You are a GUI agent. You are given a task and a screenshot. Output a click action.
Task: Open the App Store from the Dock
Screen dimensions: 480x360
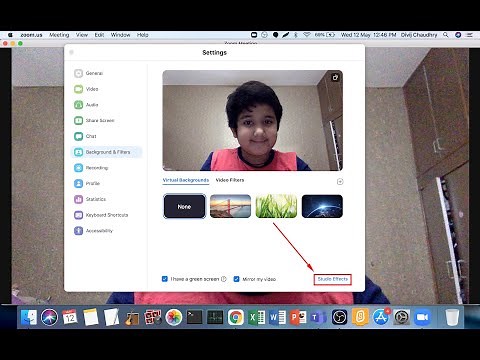click(381, 317)
